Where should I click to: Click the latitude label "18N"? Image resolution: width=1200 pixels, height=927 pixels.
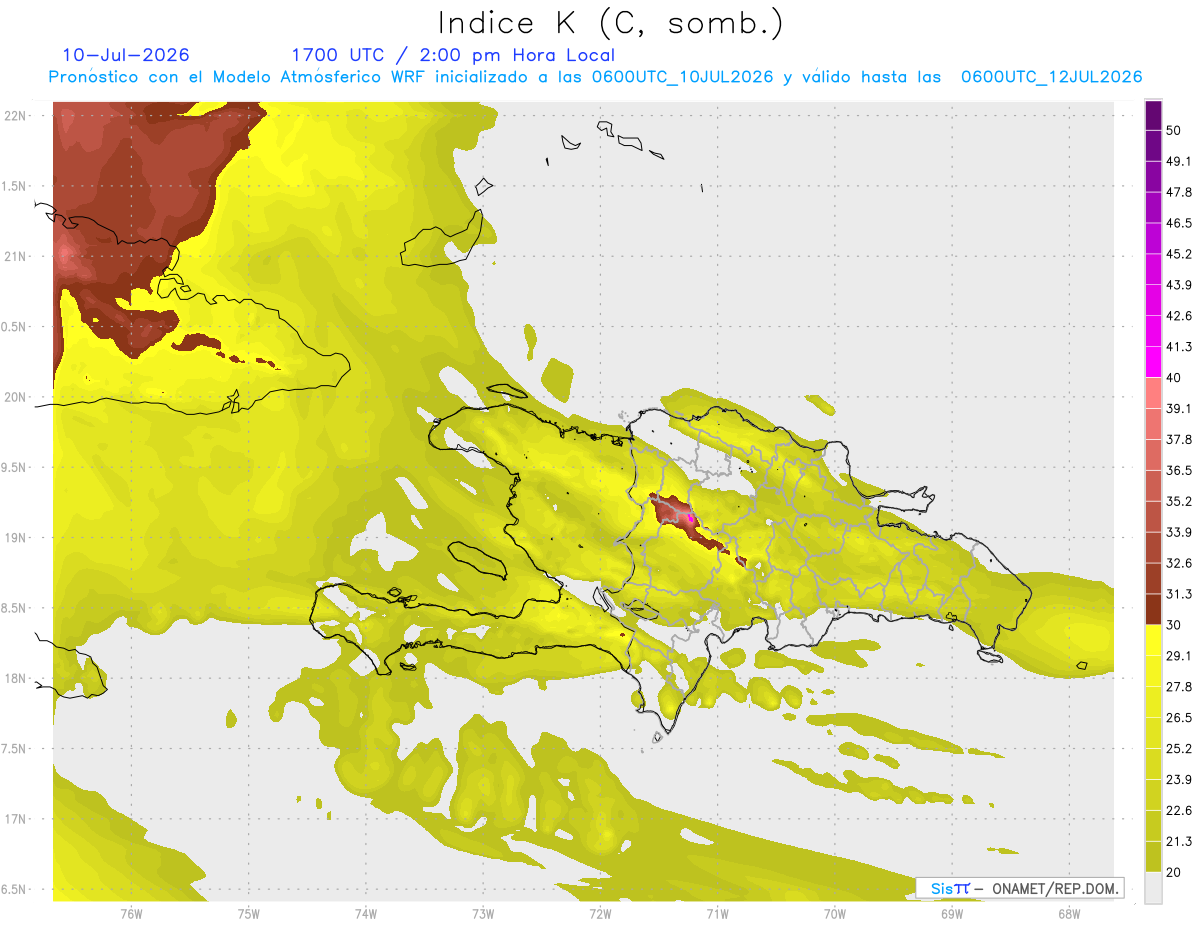pyautogui.click(x=17, y=679)
